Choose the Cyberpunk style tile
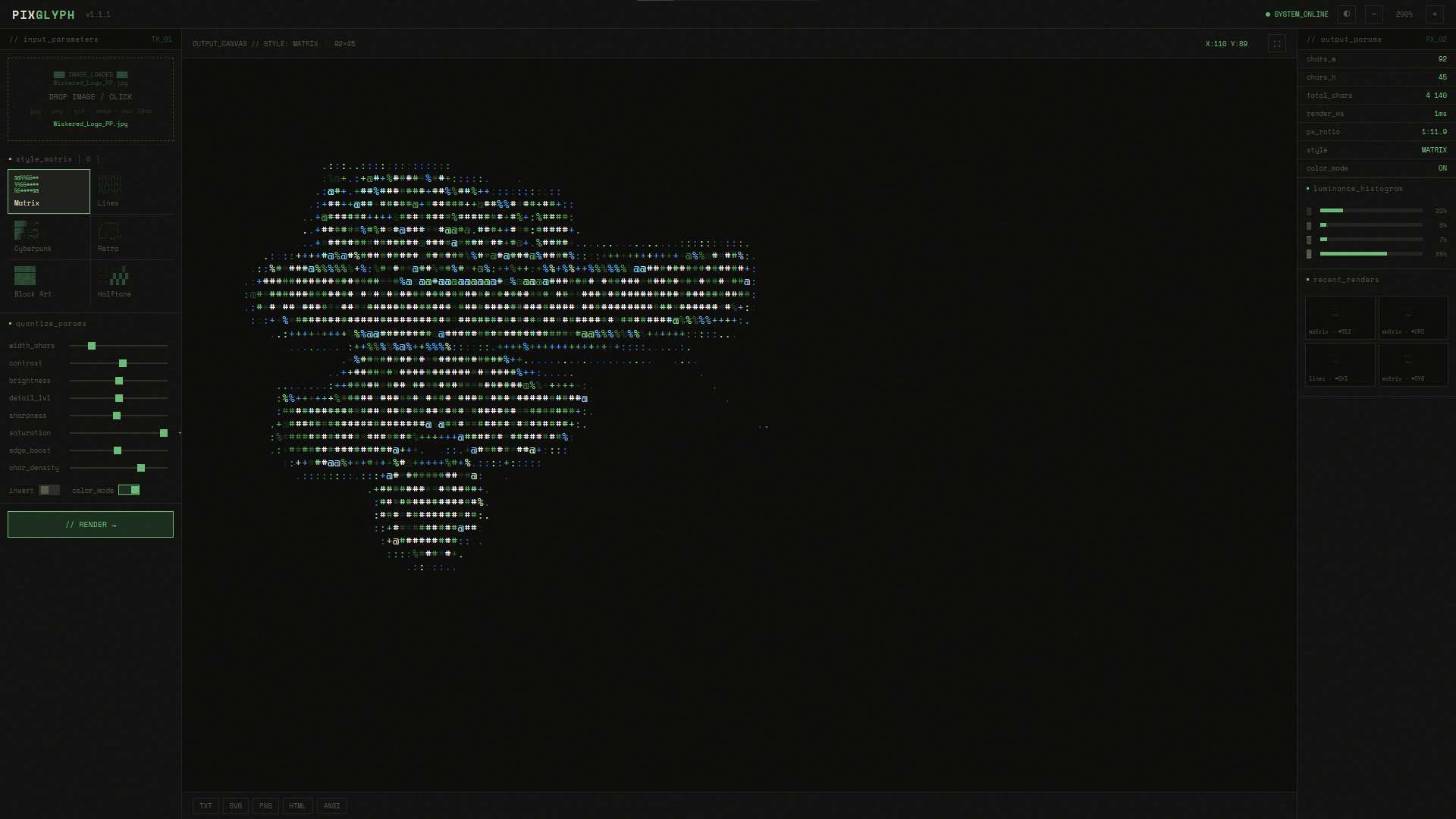Viewport: 1456px width, 819px height. click(x=49, y=237)
